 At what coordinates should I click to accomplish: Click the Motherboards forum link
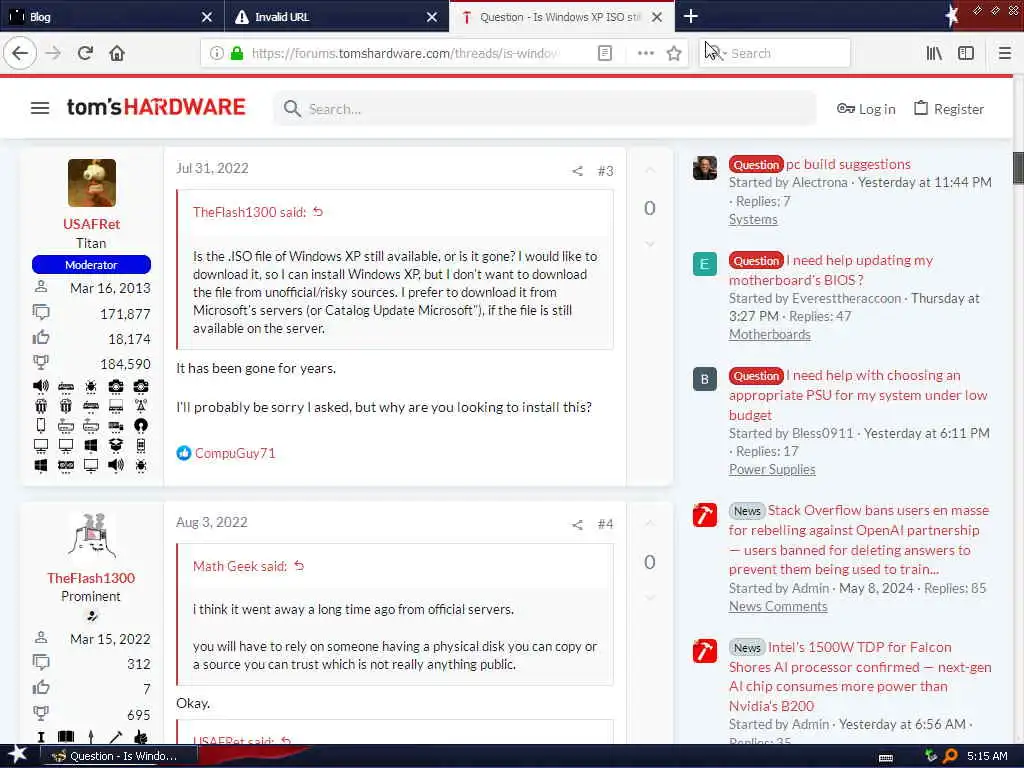coord(769,334)
